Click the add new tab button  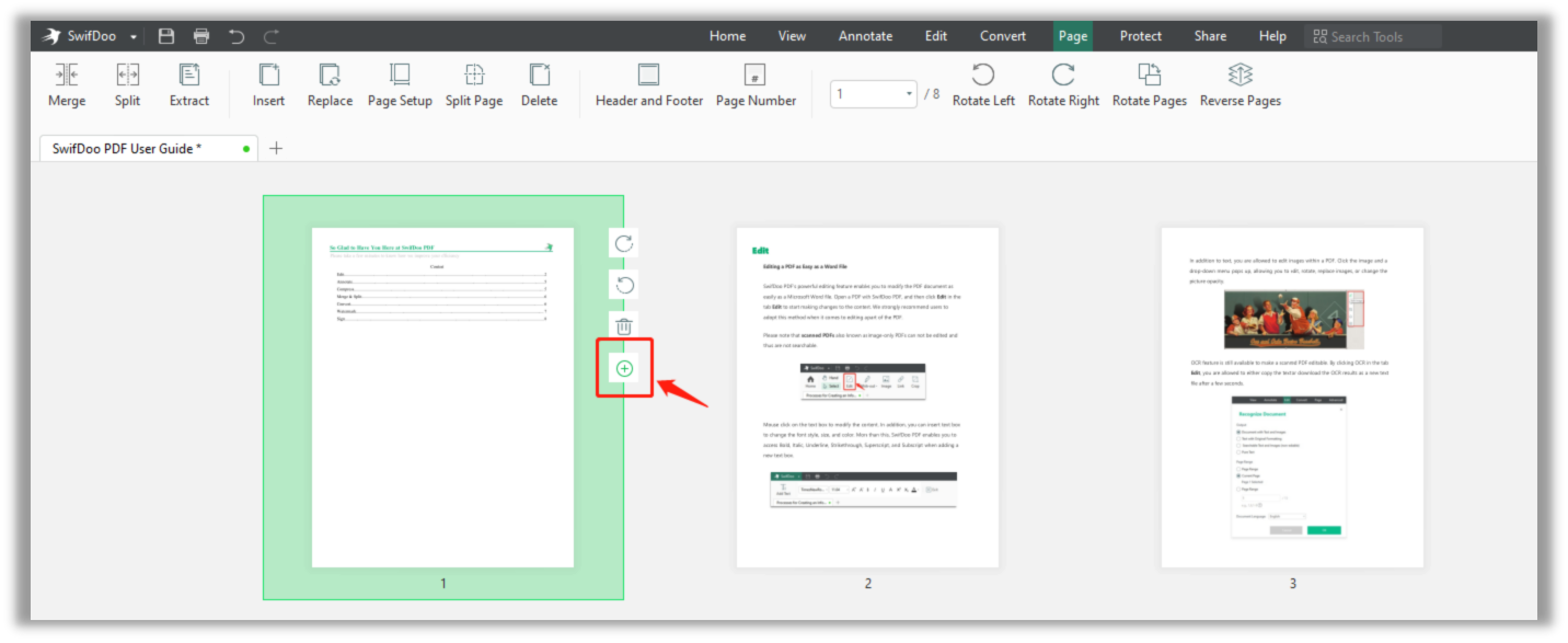[x=276, y=148]
